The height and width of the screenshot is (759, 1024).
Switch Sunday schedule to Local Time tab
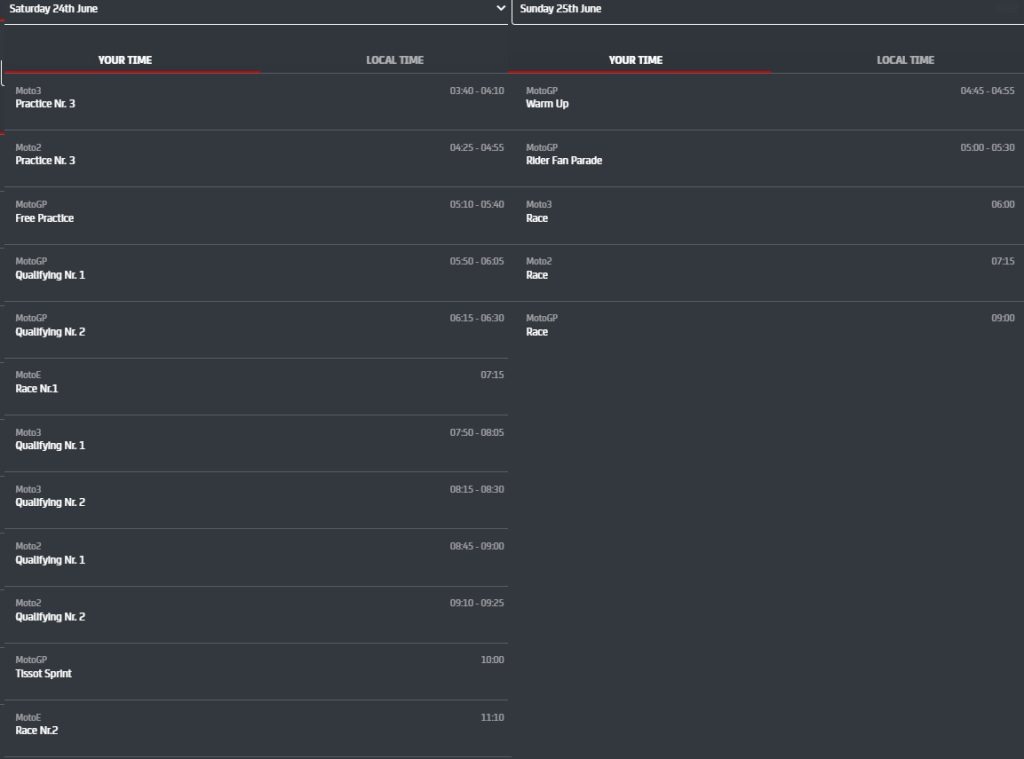pyautogui.click(x=905, y=60)
